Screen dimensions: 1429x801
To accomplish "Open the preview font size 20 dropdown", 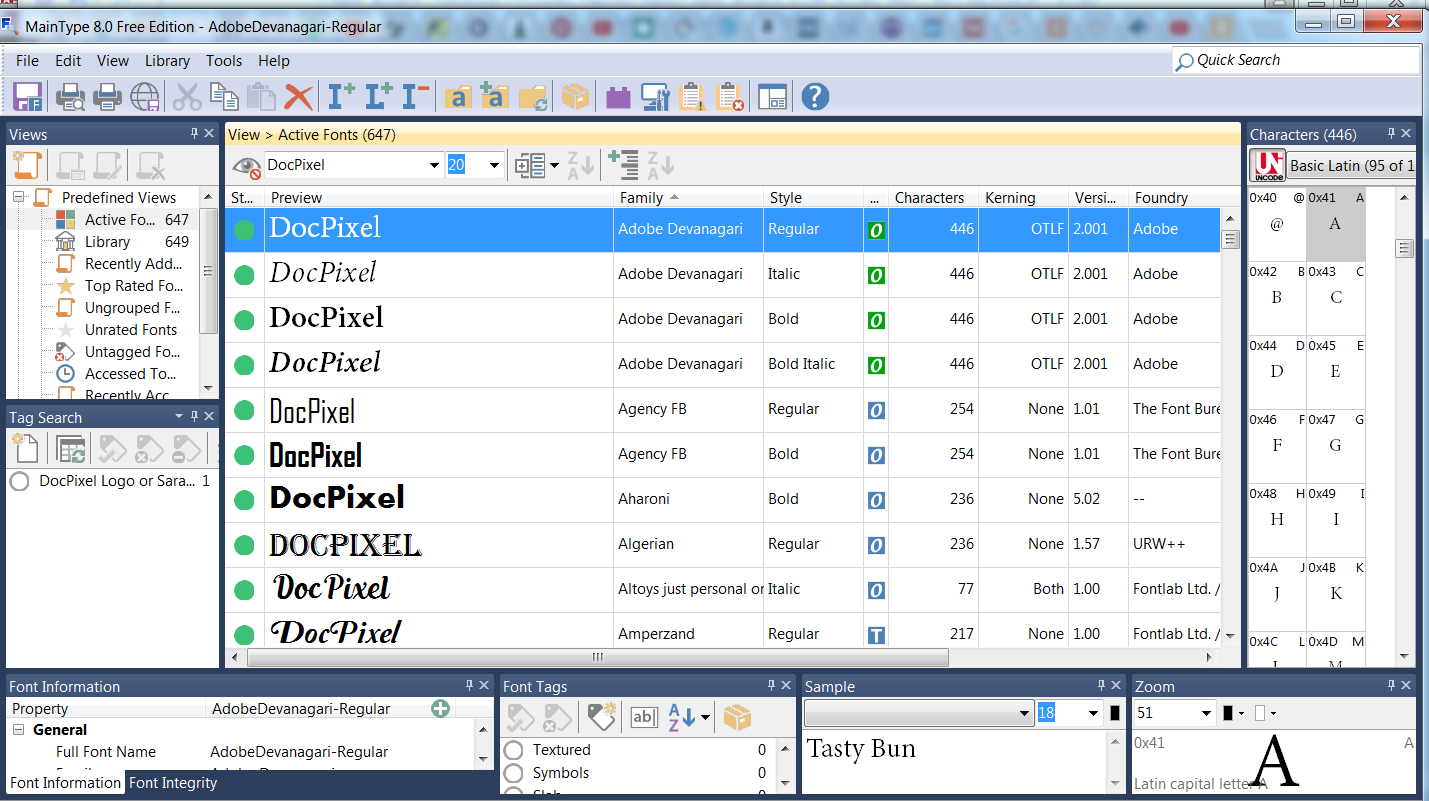I will [494, 165].
